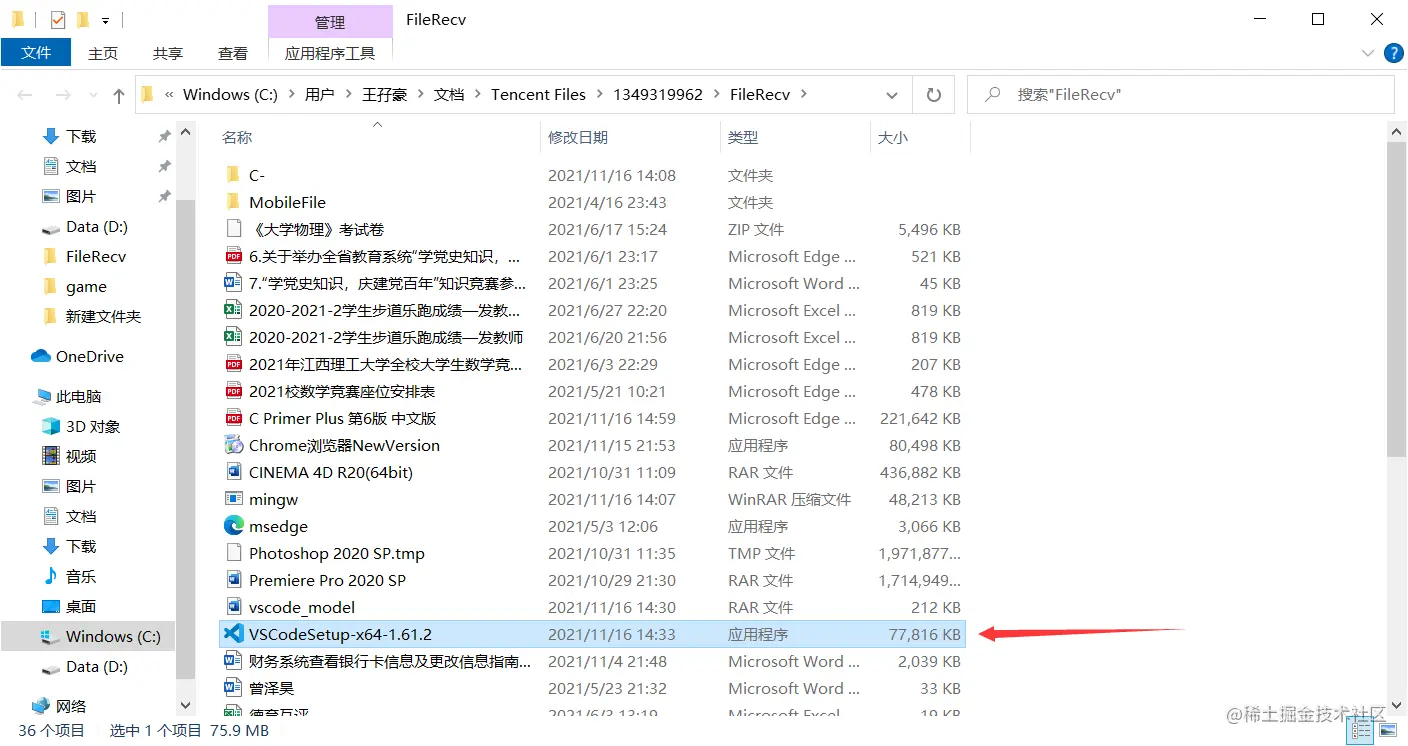Expand the breadcrumb chevron after Tencent Files
The width and height of the screenshot is (1408, 746).
pos(600,95)
